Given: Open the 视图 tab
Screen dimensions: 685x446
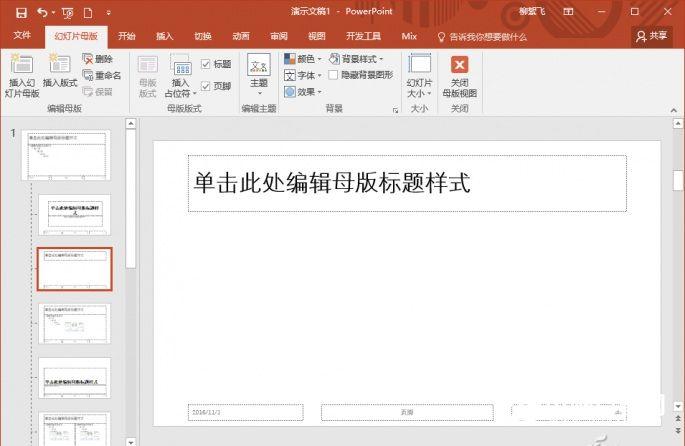Looking at the screenshot, I should 317,36.
